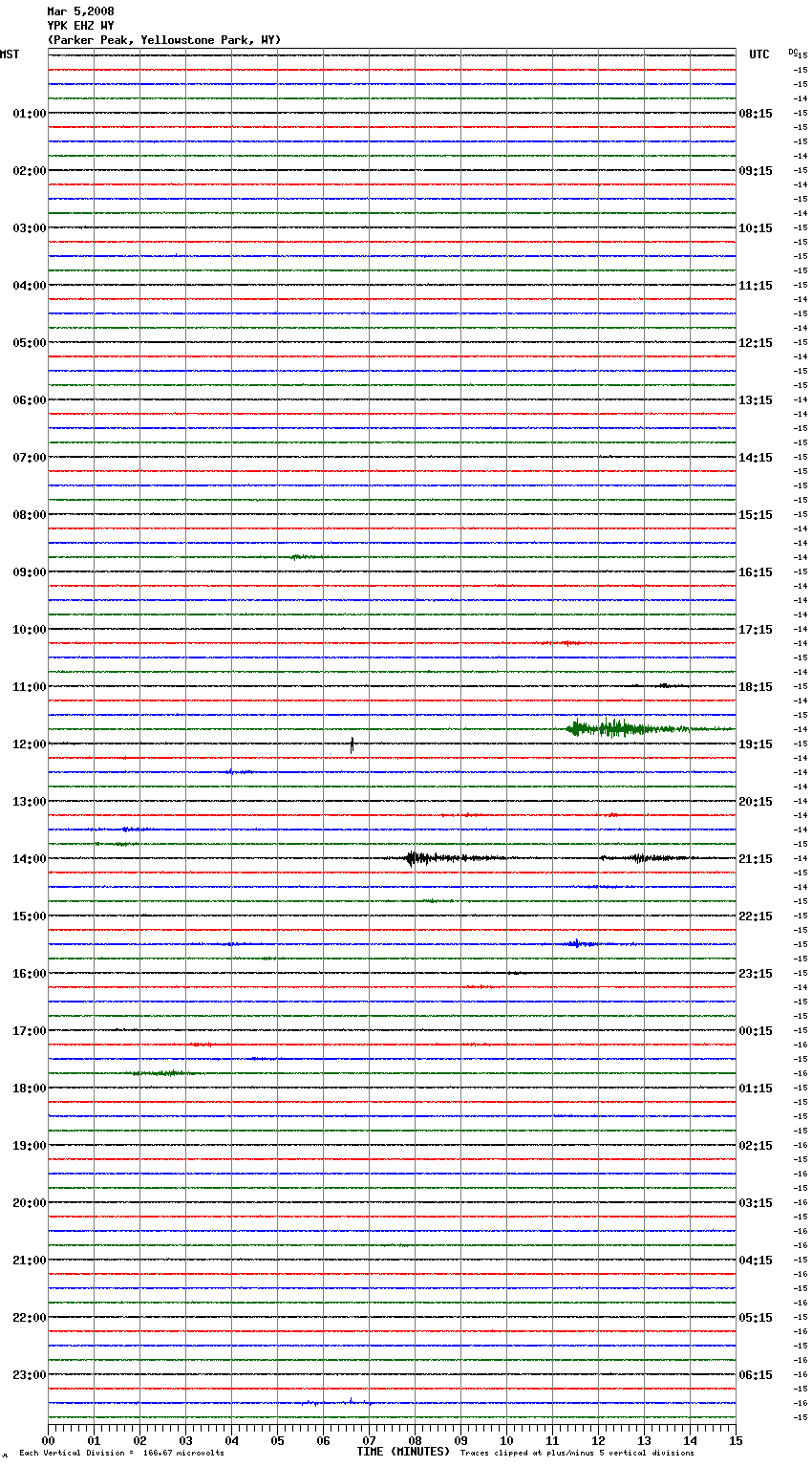The height and width of the screenshot is (1466, 812).
Task: Click the '00:15' UTC time label
Action: pyautogui.click(x=756, y=1031)
